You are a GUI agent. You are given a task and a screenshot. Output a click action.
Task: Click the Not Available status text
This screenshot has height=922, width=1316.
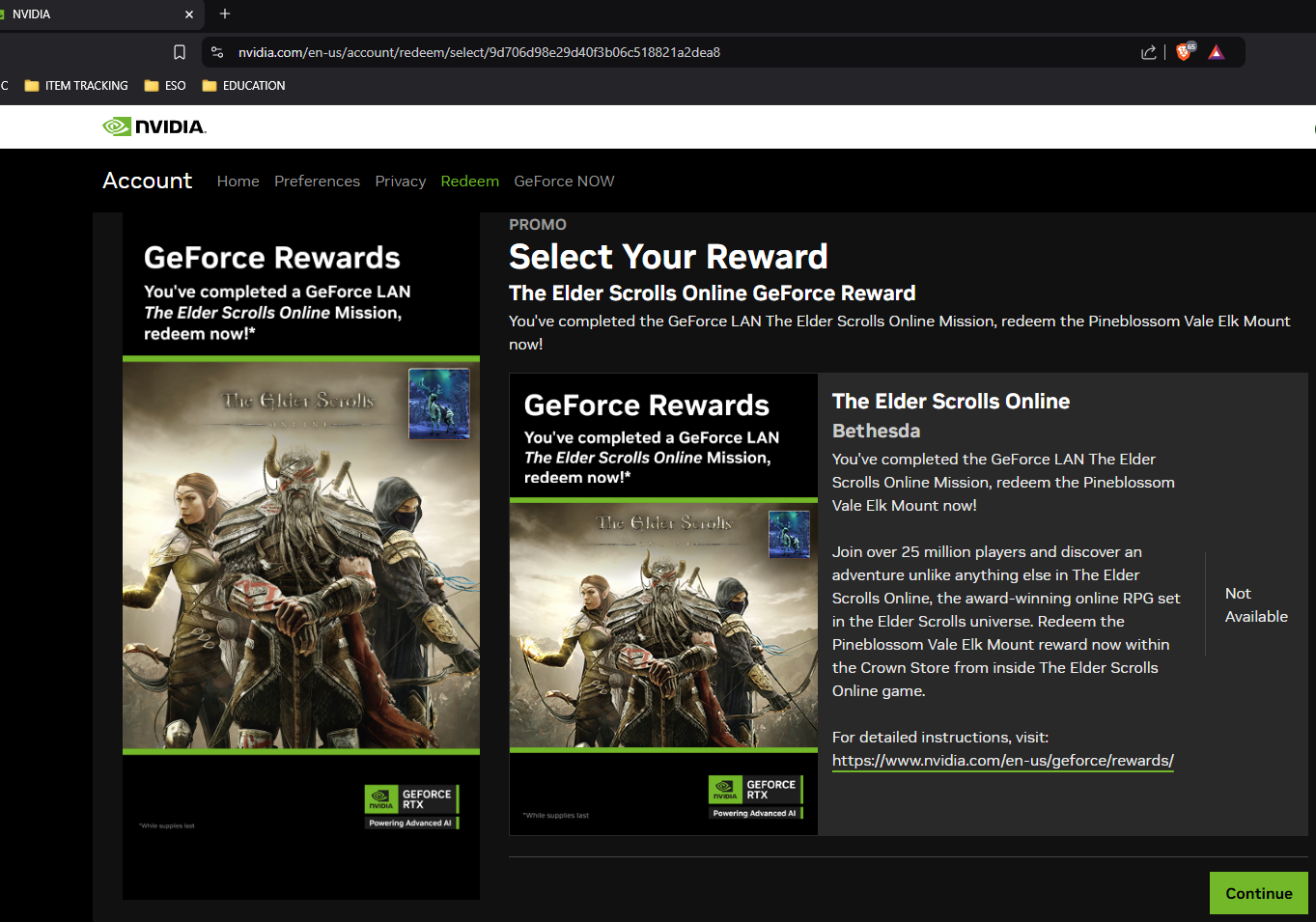[1256, 604]
